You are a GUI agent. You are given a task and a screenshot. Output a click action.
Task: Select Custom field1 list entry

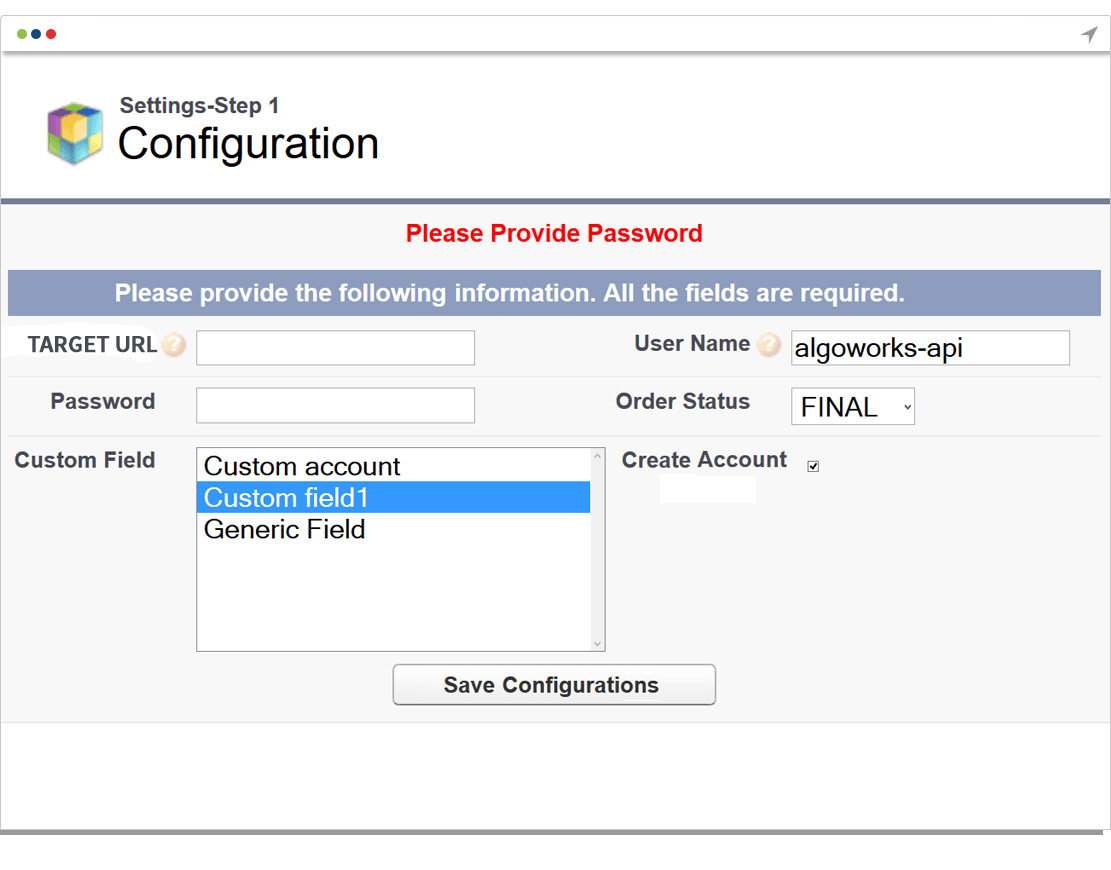(x=393, y=497)
